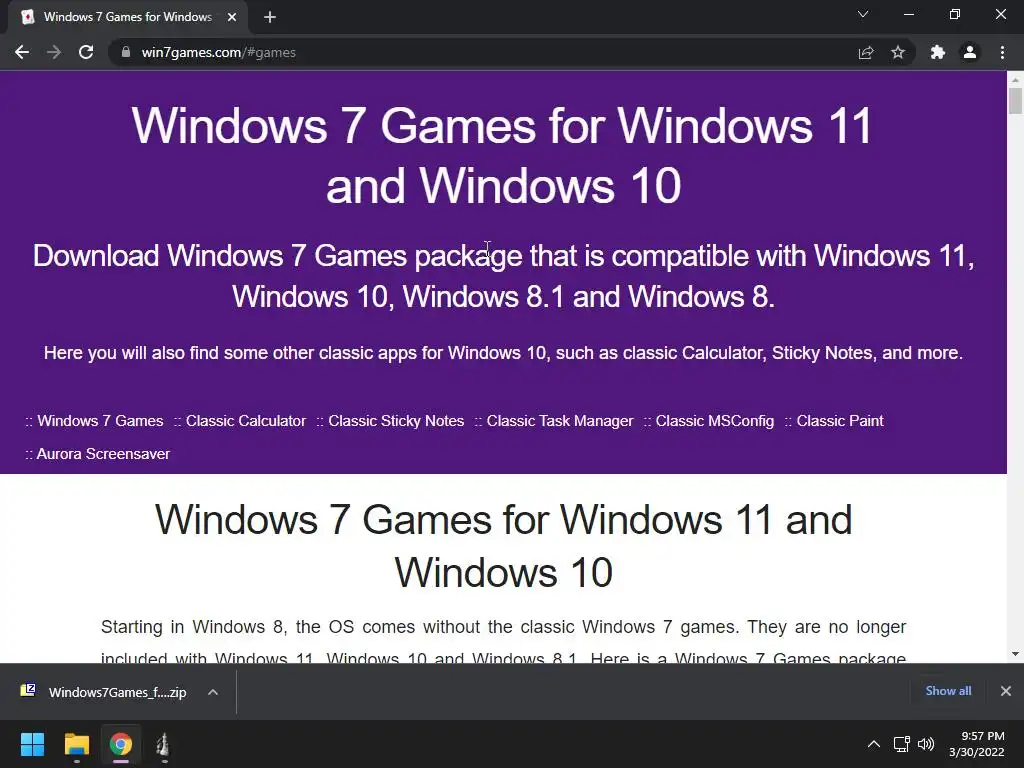
Task: Reload the win7games.com page
Action: coord(86,52)
